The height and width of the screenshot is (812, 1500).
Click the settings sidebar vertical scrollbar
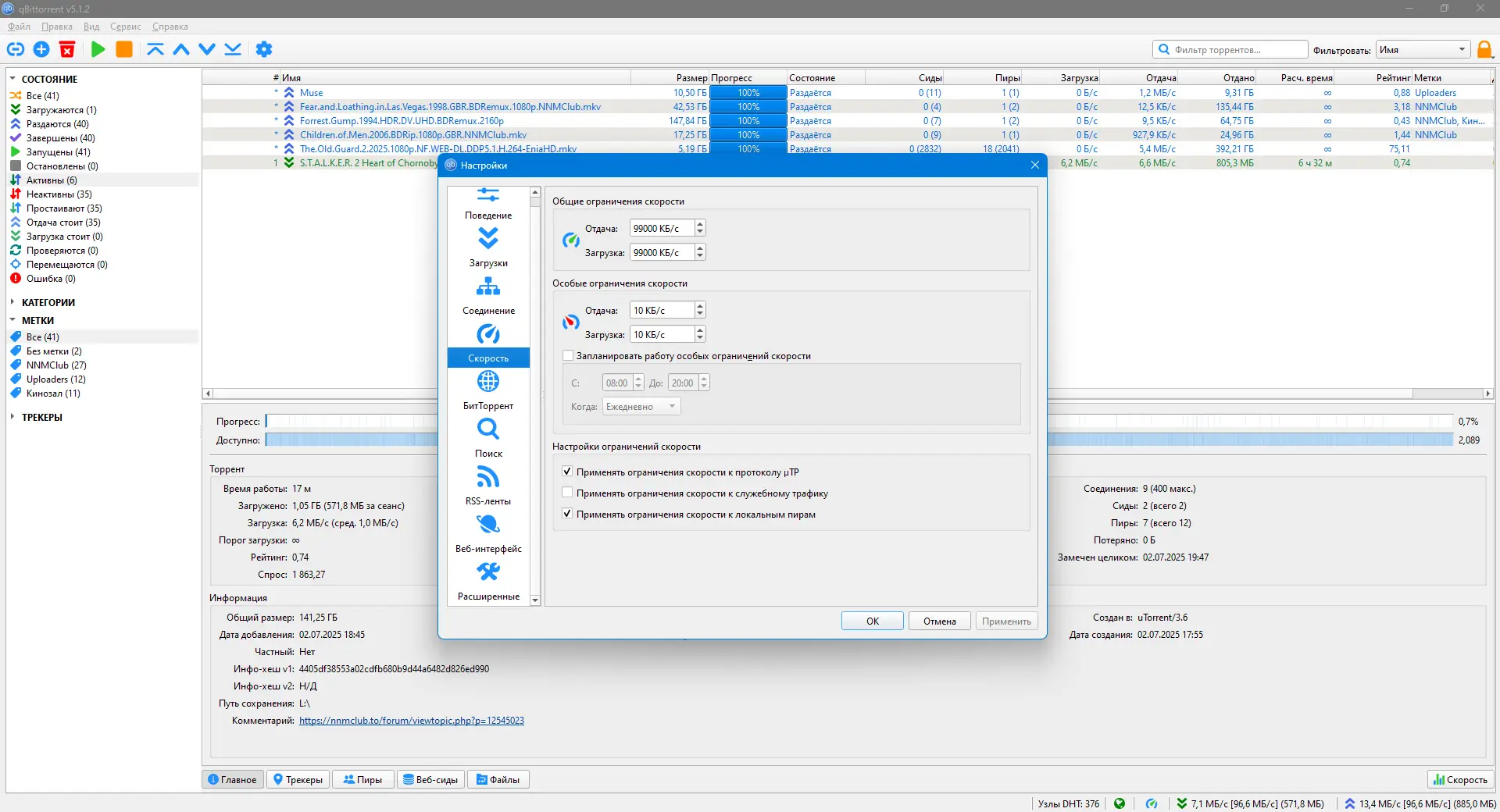pos(535,390)
